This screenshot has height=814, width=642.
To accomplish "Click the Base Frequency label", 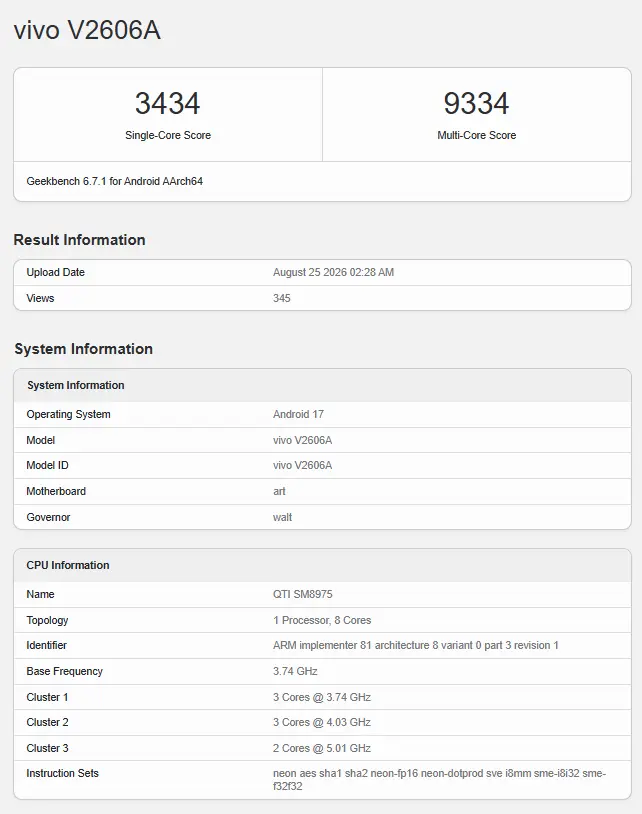I will (64, 671).
